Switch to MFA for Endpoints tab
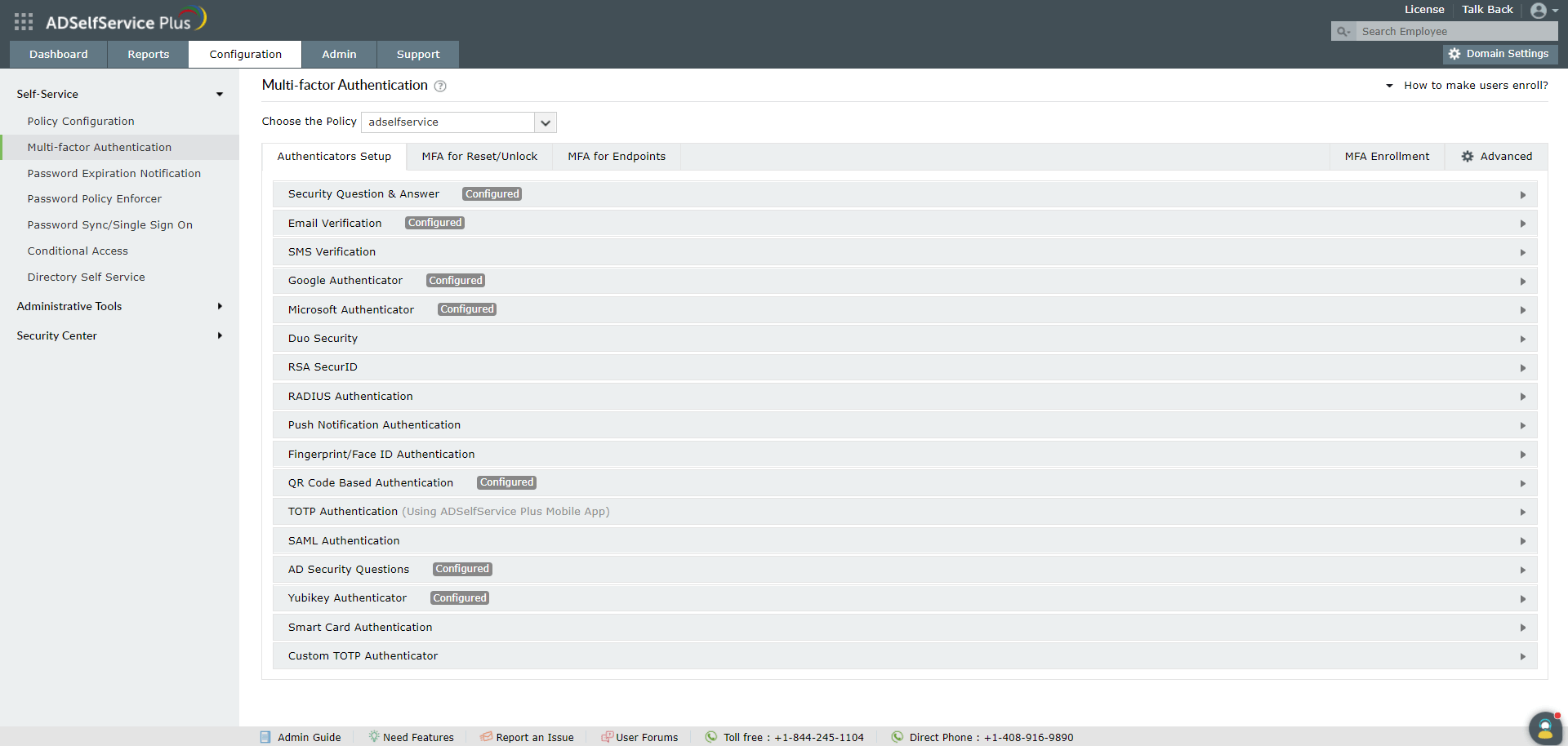The height and width of the screenshot is (746, 1568). tap(617, 157)
